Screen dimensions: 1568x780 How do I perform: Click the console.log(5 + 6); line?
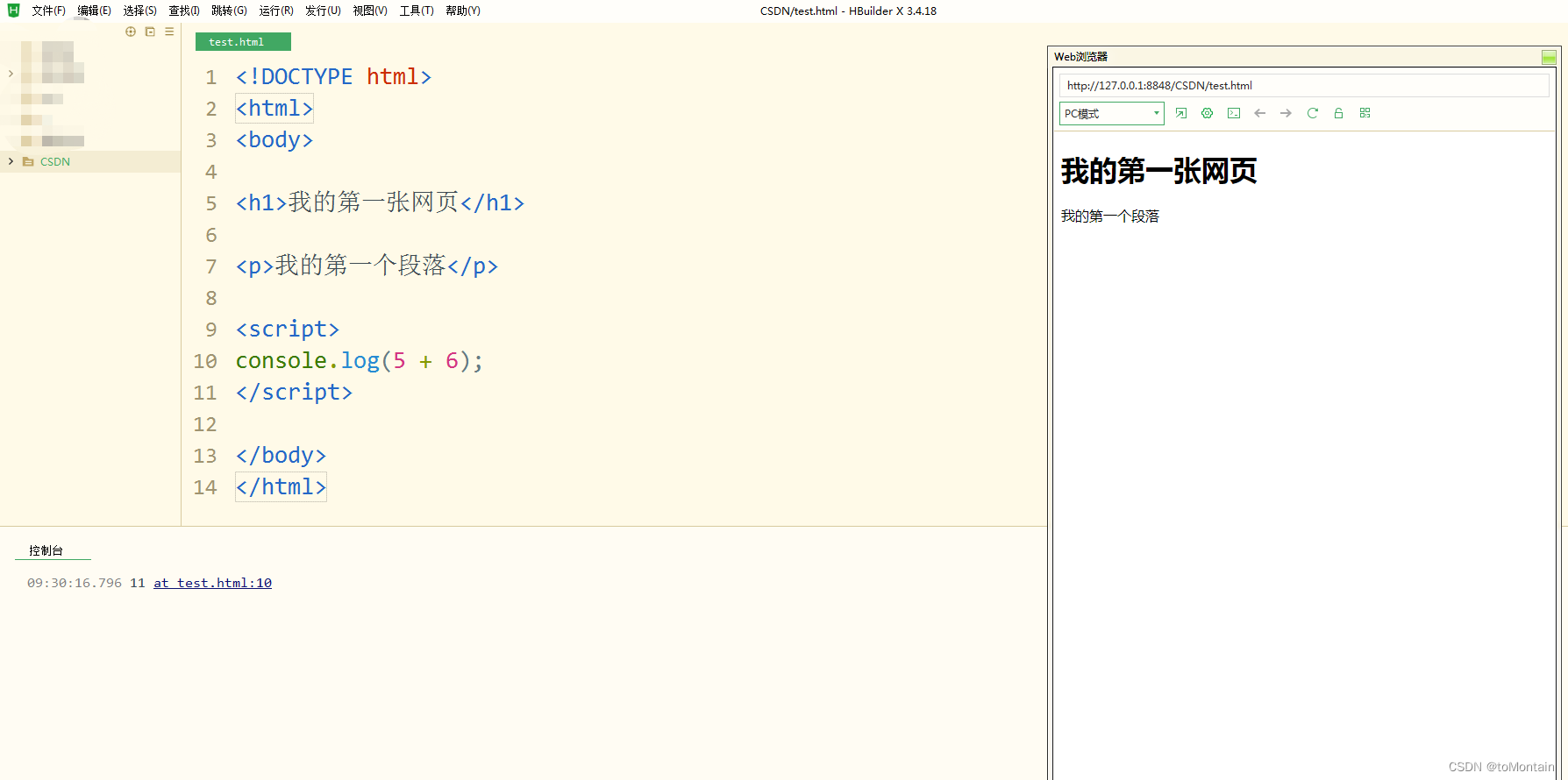360,361
